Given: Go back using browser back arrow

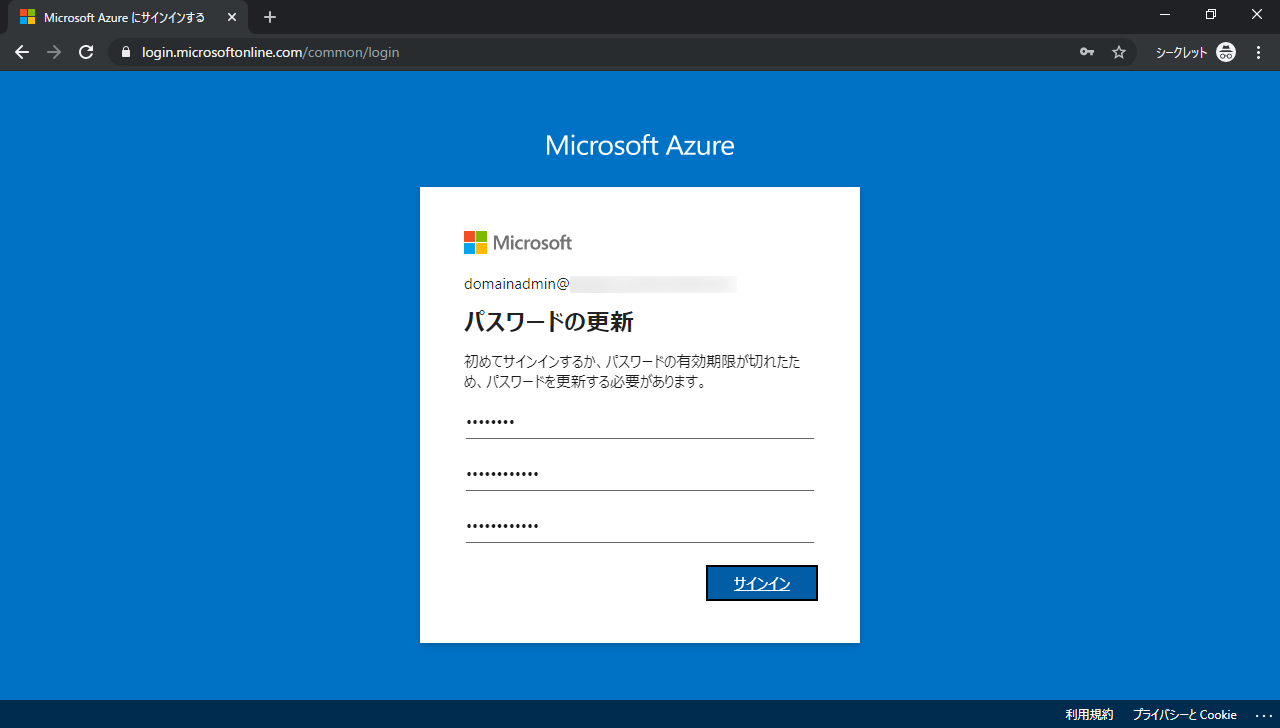Looking at the screenshot, I should [22, 52].
